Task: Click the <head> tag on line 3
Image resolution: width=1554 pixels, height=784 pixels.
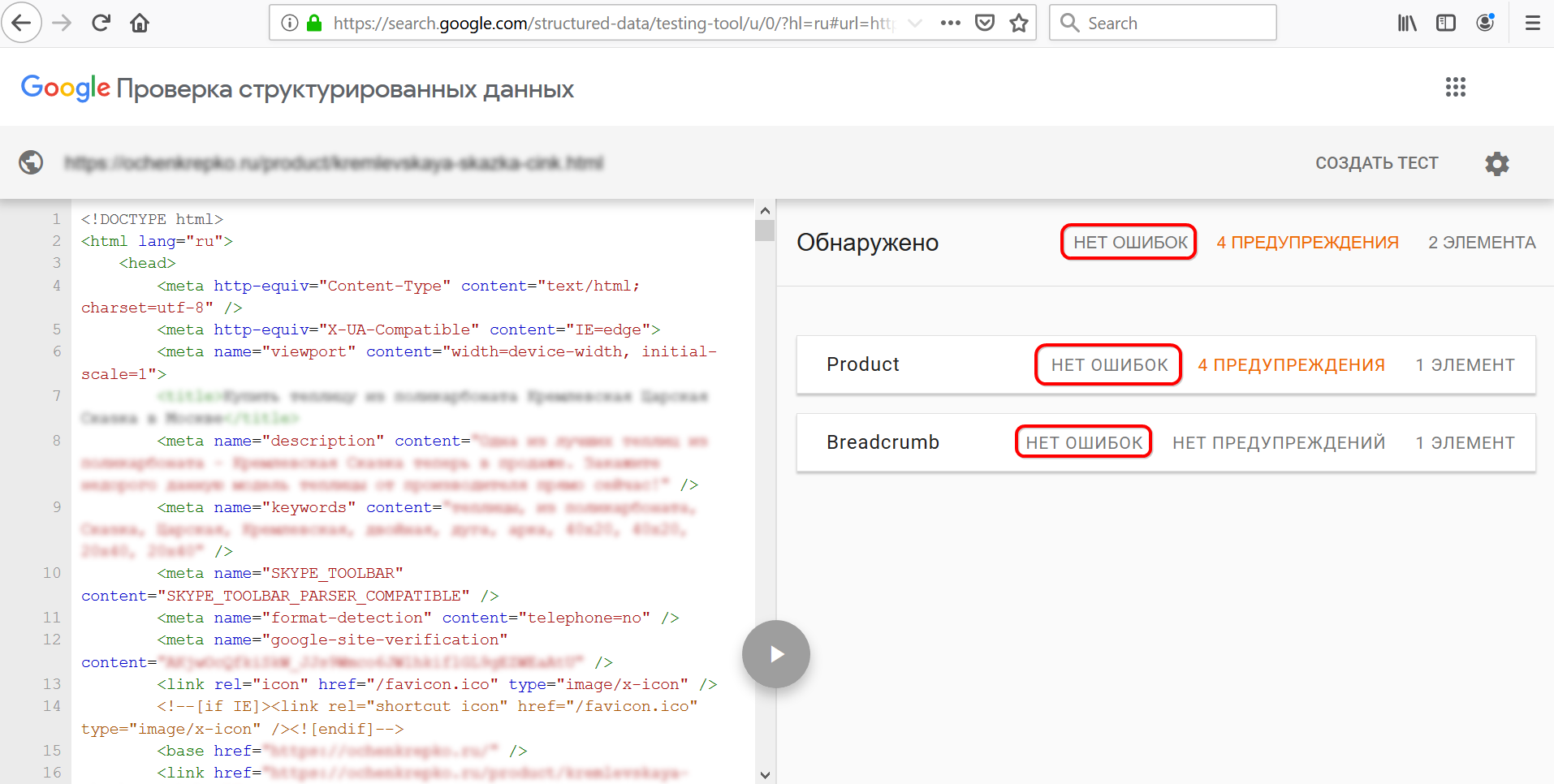Action: [x=147, y=263]
